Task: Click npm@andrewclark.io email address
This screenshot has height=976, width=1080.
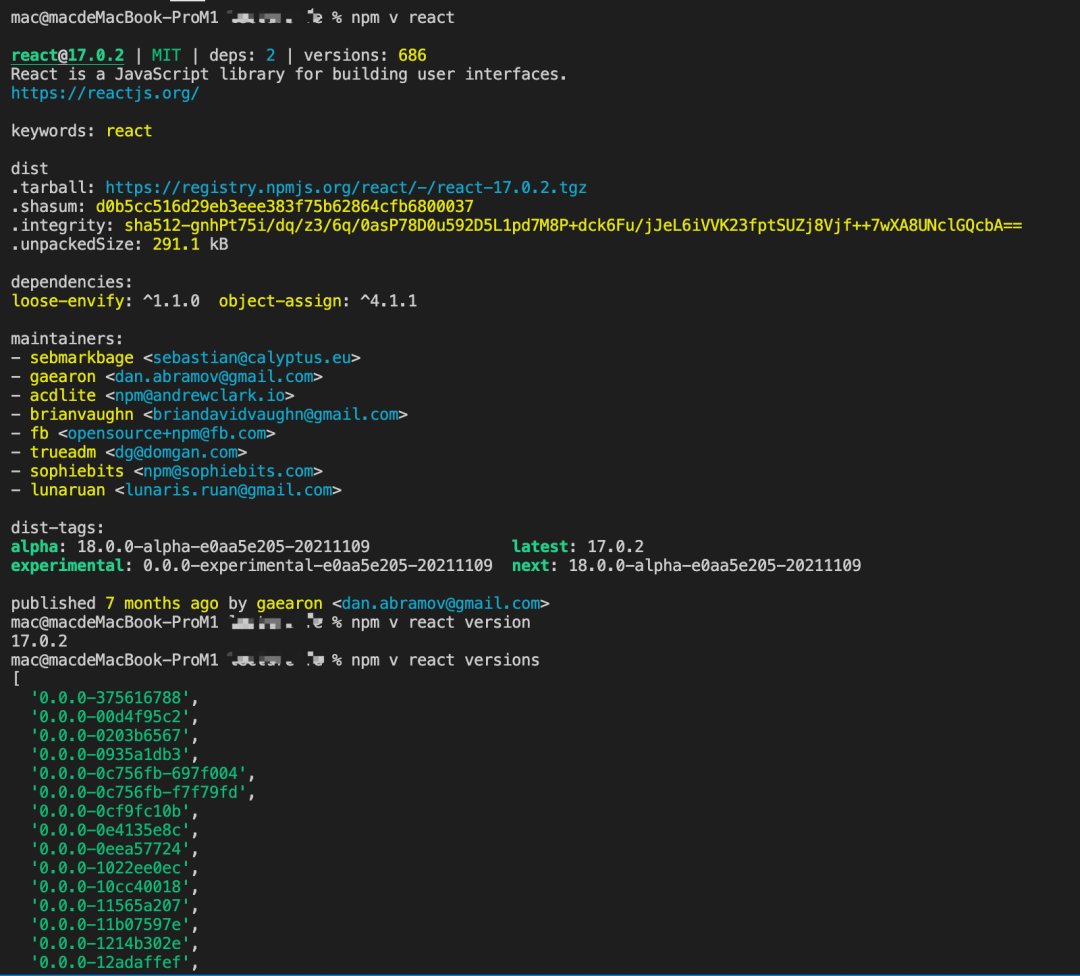Action: [x=200, y=395]
